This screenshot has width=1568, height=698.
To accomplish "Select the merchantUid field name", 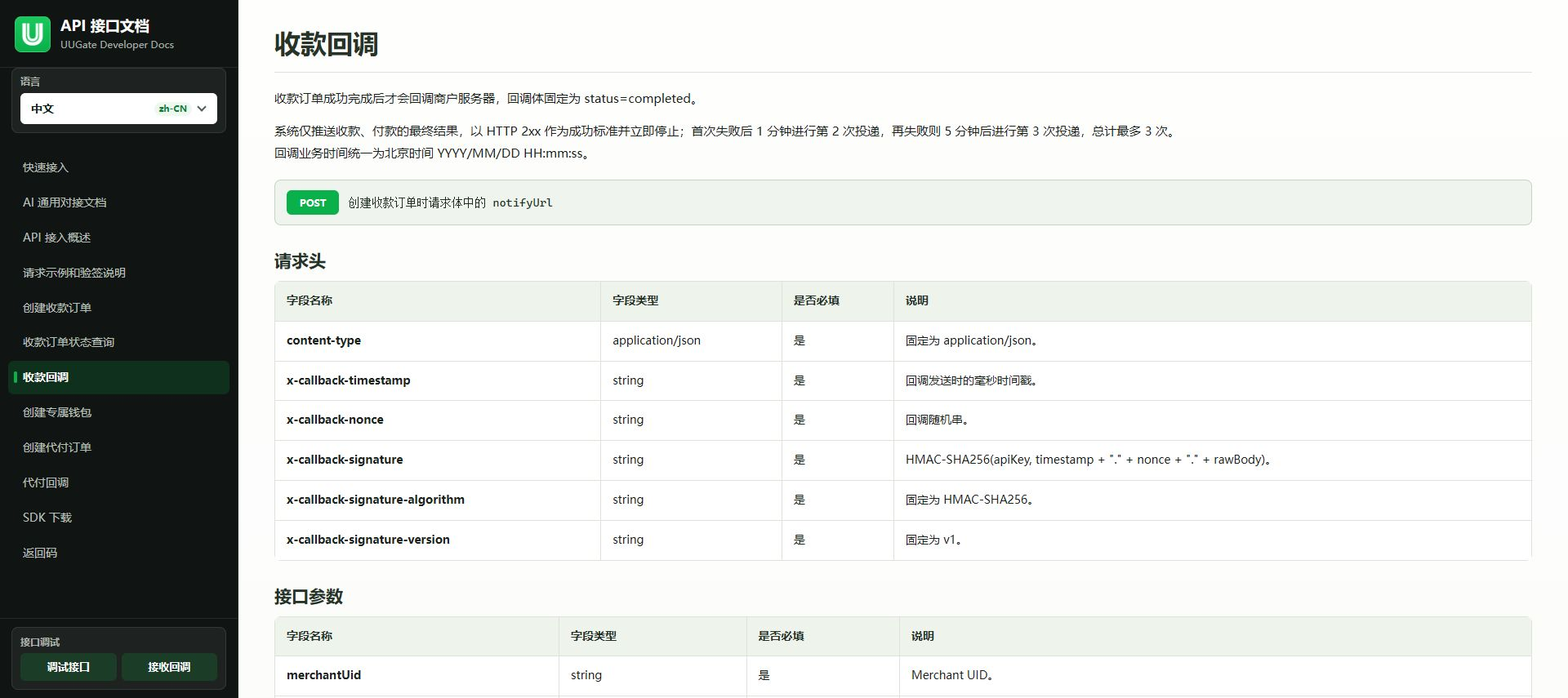I will [x=323, y=675].
